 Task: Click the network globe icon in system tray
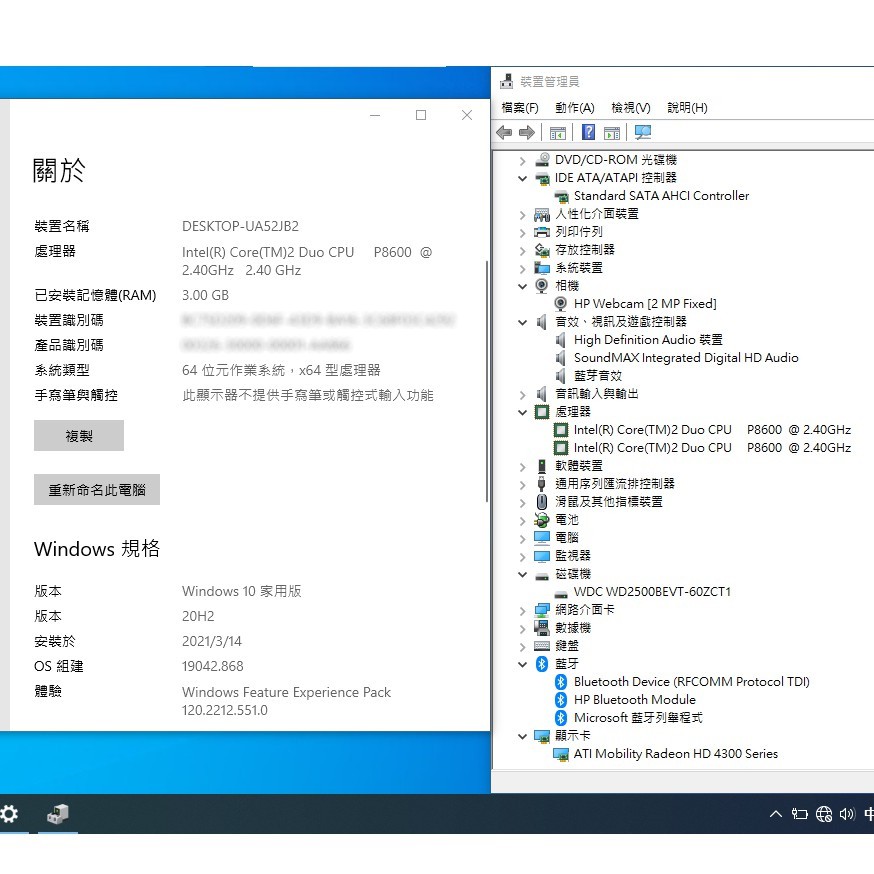coord(824,814)
